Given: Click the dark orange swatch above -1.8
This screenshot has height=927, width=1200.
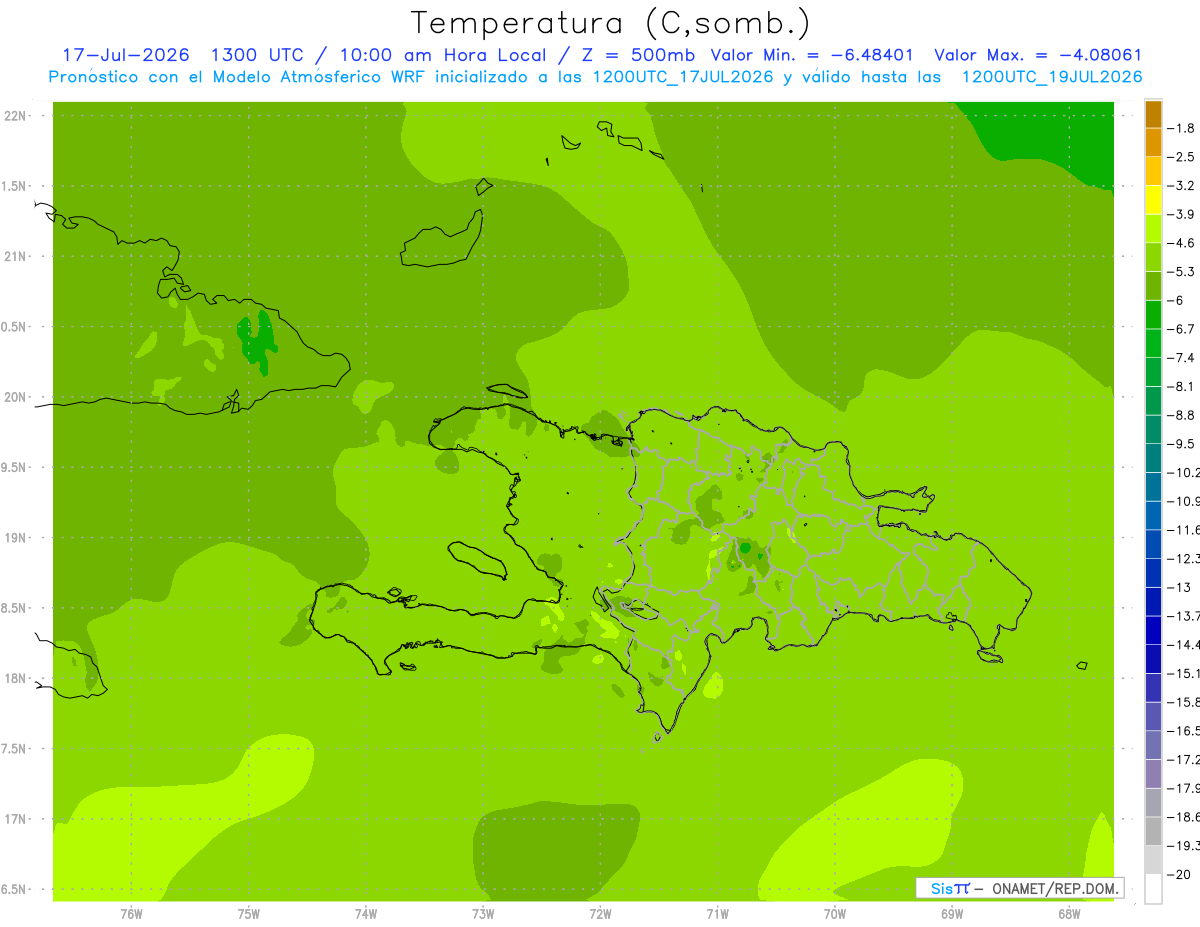Looking at the screenshot, I should coord(1153,114).
